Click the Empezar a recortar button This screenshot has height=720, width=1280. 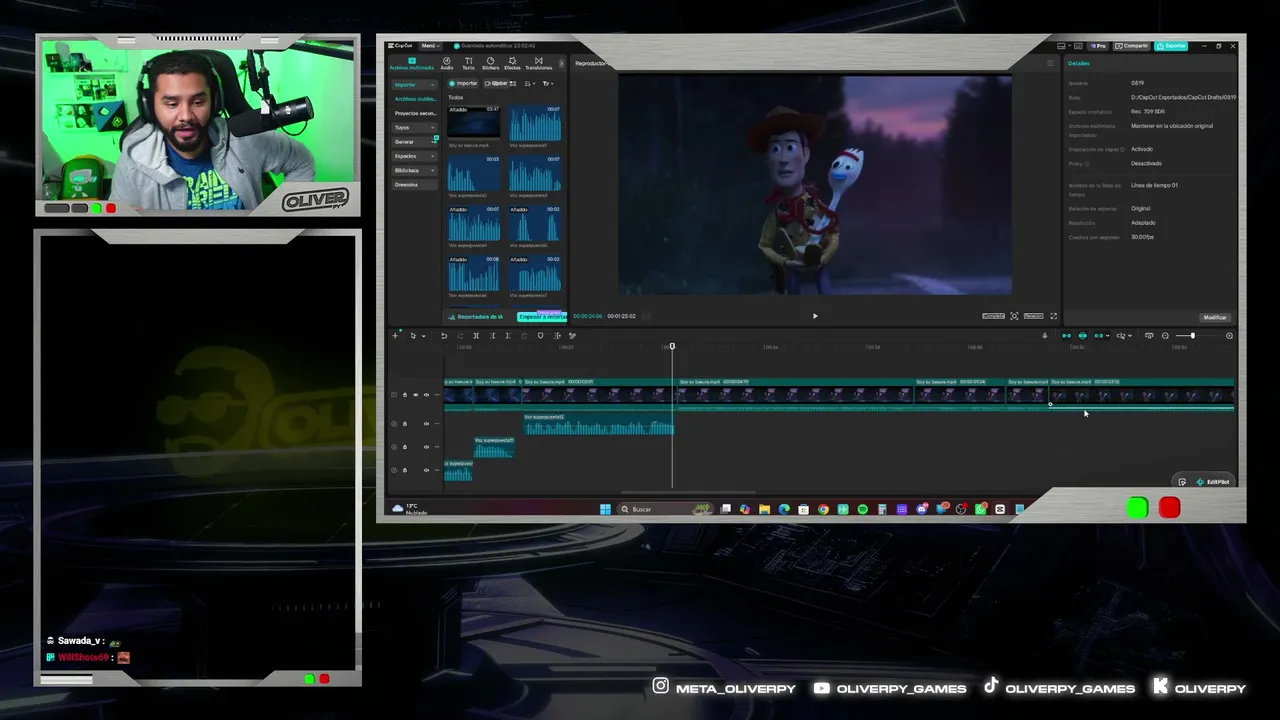coord(541,317)
